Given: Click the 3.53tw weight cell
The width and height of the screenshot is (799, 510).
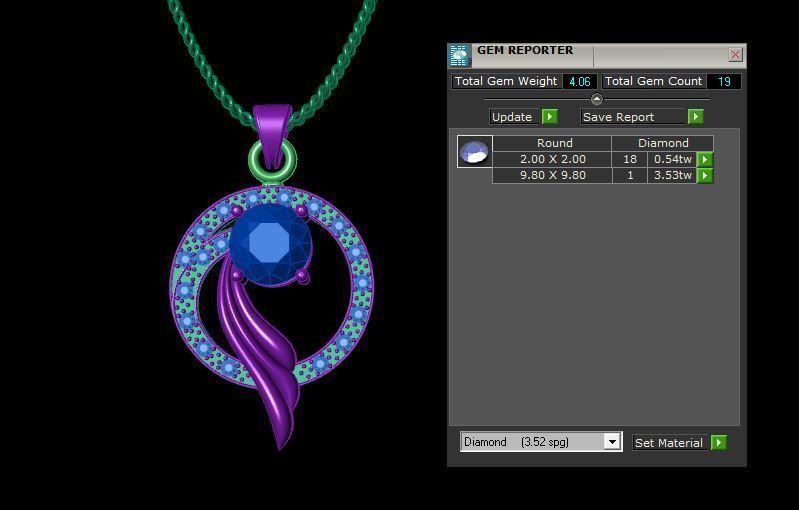Looking at the screenshot, I should (672, 175).
